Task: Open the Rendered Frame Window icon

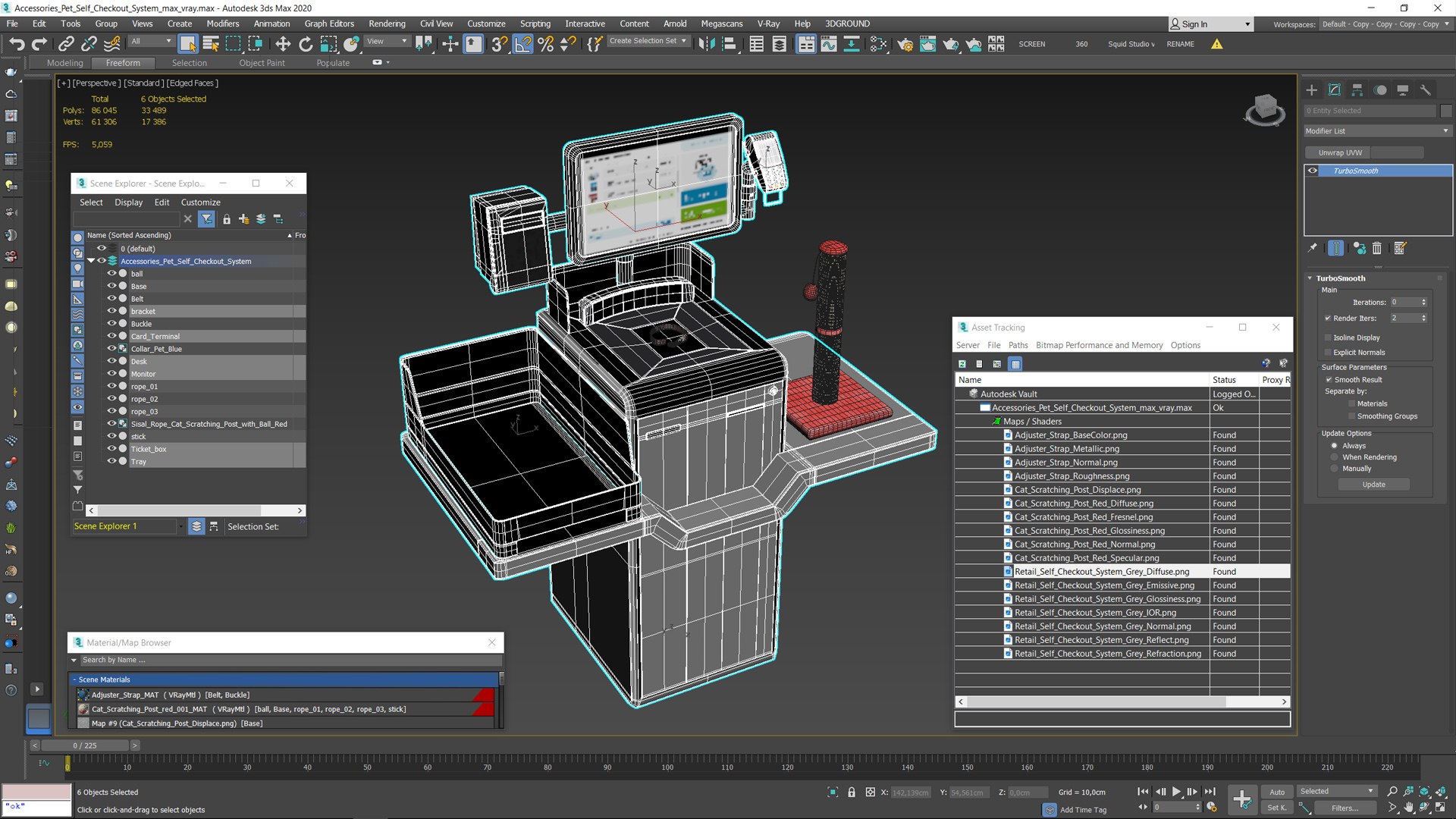Action: (x=927, y=44)
